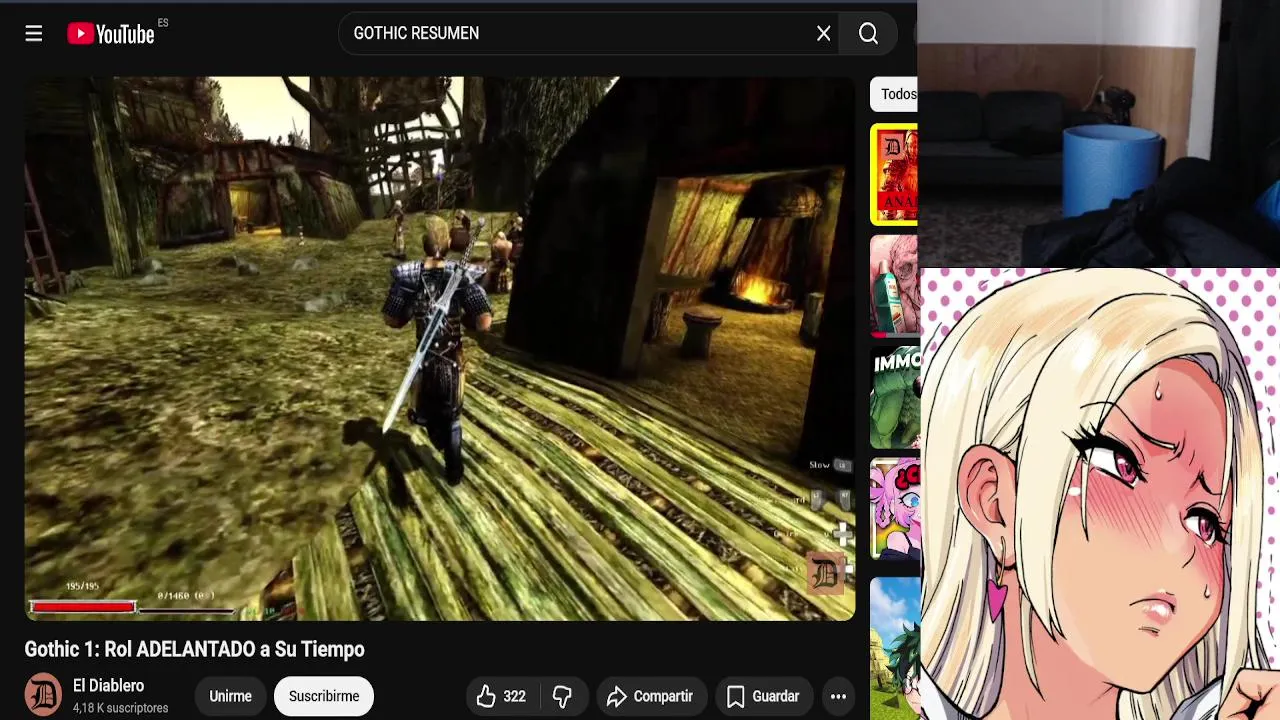Screen dimensions: 1280x720
Task: Open El Diablero channel avatar
Action: pos(43,695)
